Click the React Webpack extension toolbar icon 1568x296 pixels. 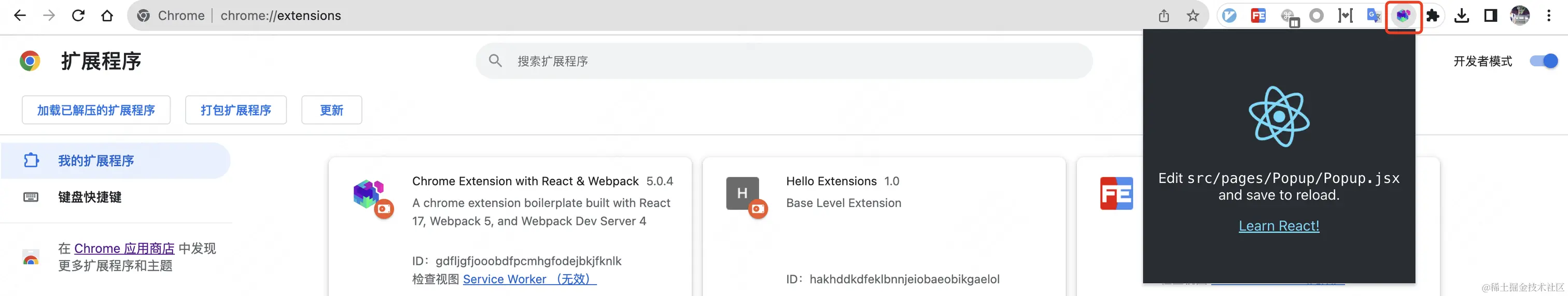point(1403,15)
